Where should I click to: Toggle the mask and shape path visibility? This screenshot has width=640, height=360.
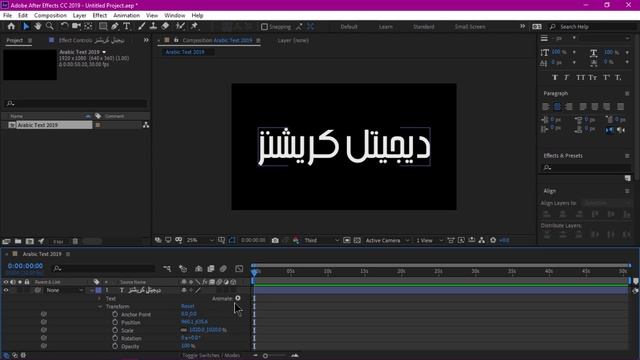coord(232,240)
